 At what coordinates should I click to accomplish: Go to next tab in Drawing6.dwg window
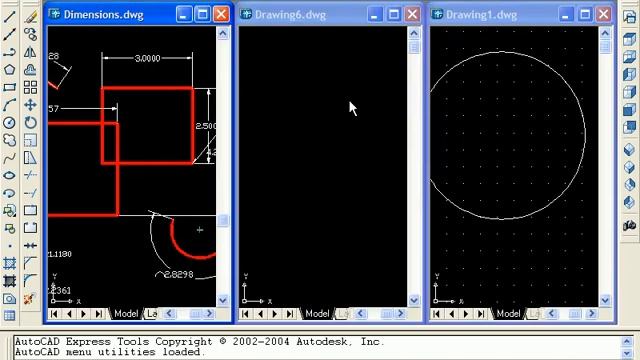pyautogui.click(x=275, y=313)
